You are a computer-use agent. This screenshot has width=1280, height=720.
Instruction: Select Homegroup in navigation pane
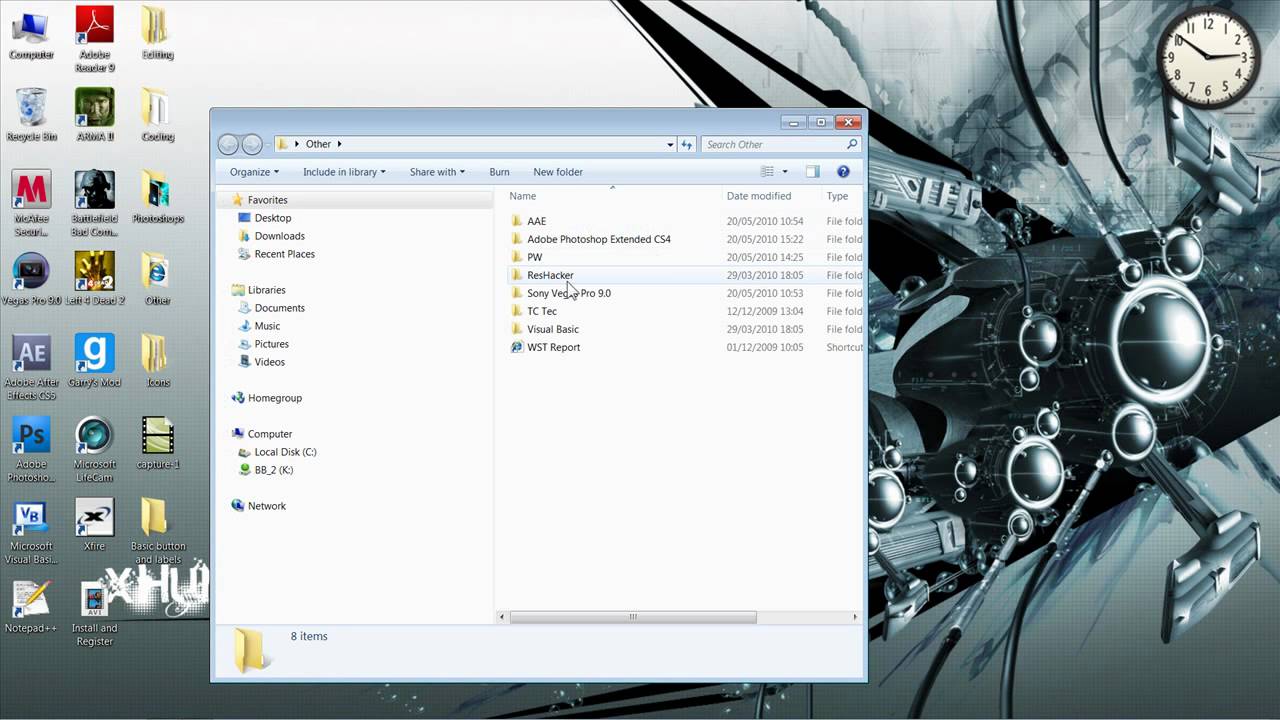pyautogui.click(x=266, y=398)
